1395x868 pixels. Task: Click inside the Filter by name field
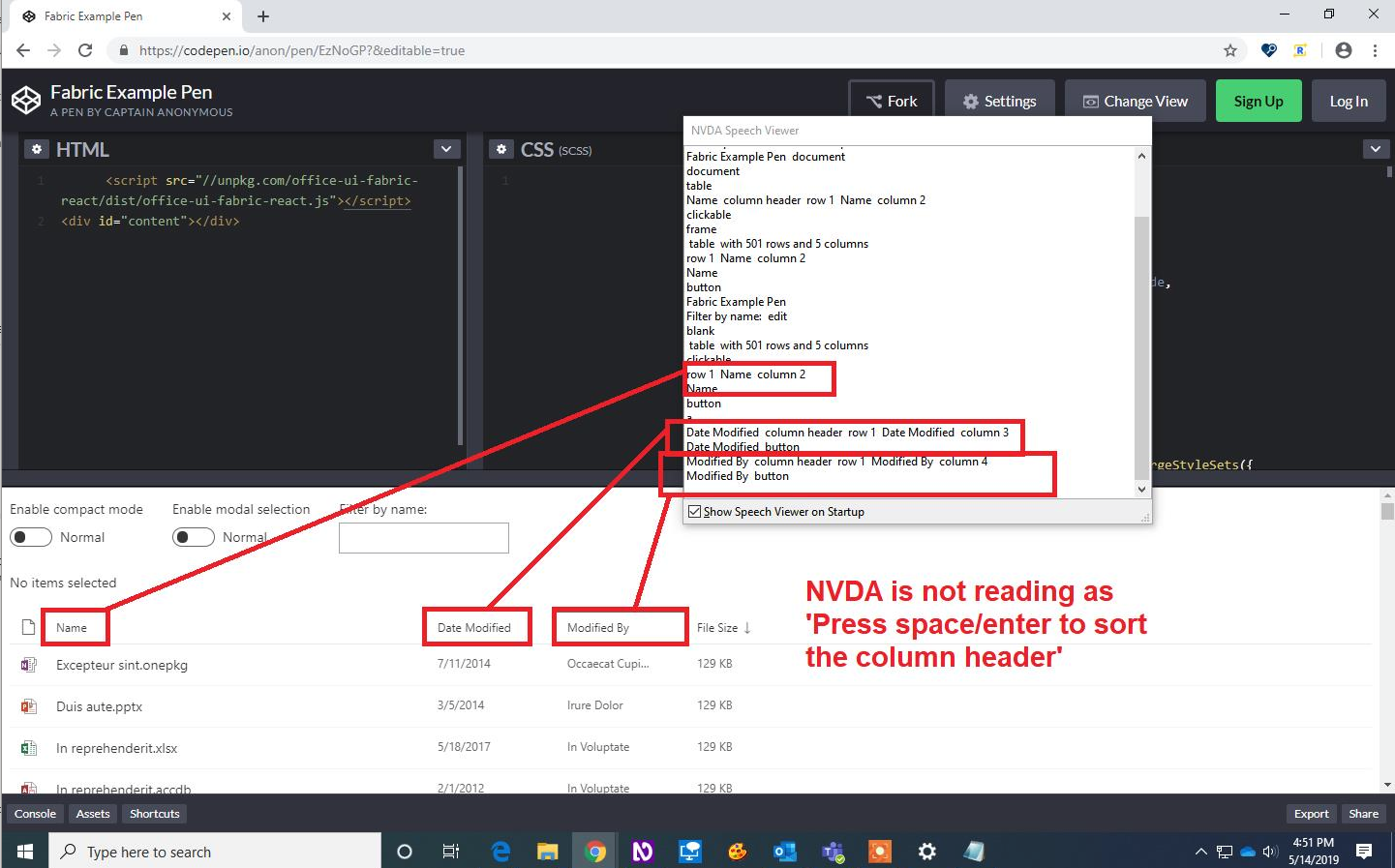click(x=423, y=538)
